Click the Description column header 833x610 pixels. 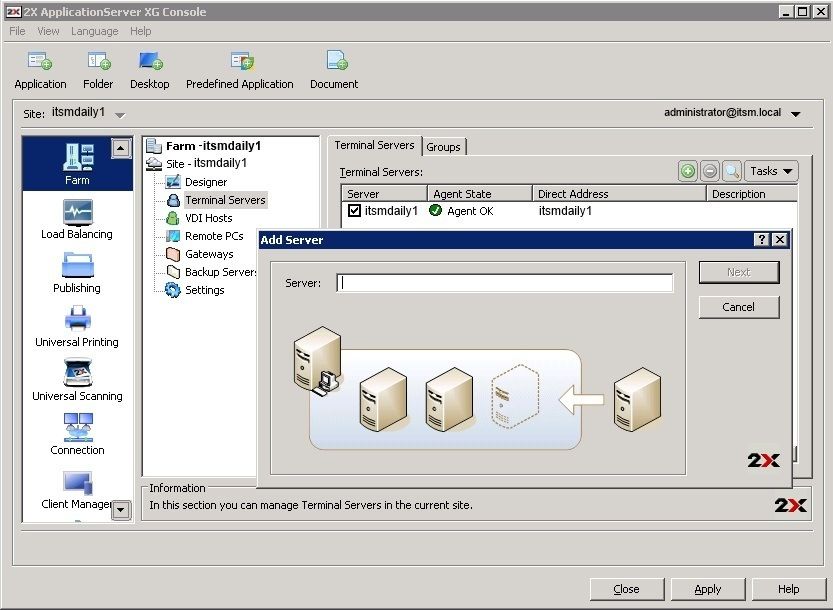pyautogui.click(x=752, y=194)
